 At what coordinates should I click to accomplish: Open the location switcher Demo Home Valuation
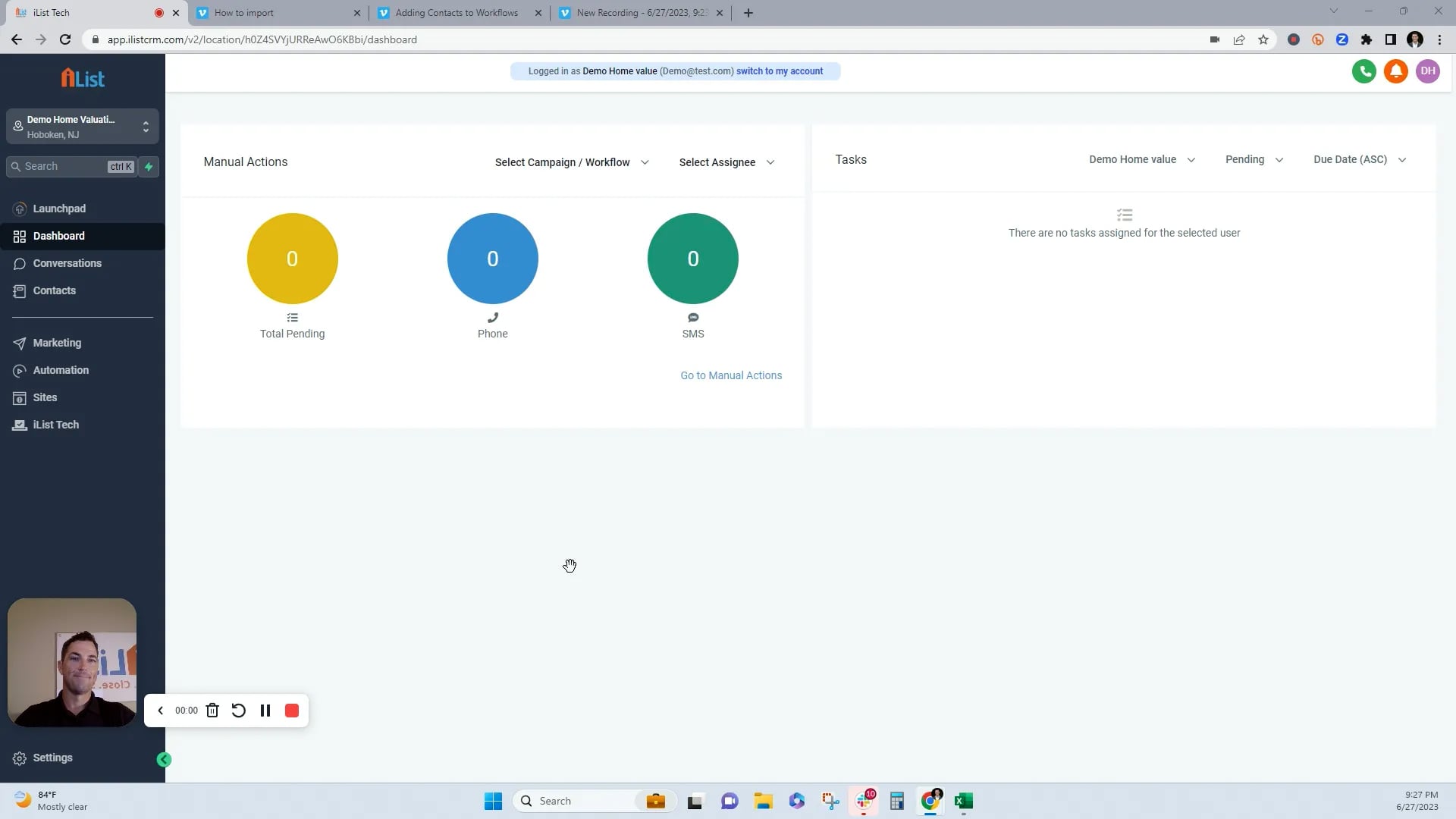[x=83, y=127]
